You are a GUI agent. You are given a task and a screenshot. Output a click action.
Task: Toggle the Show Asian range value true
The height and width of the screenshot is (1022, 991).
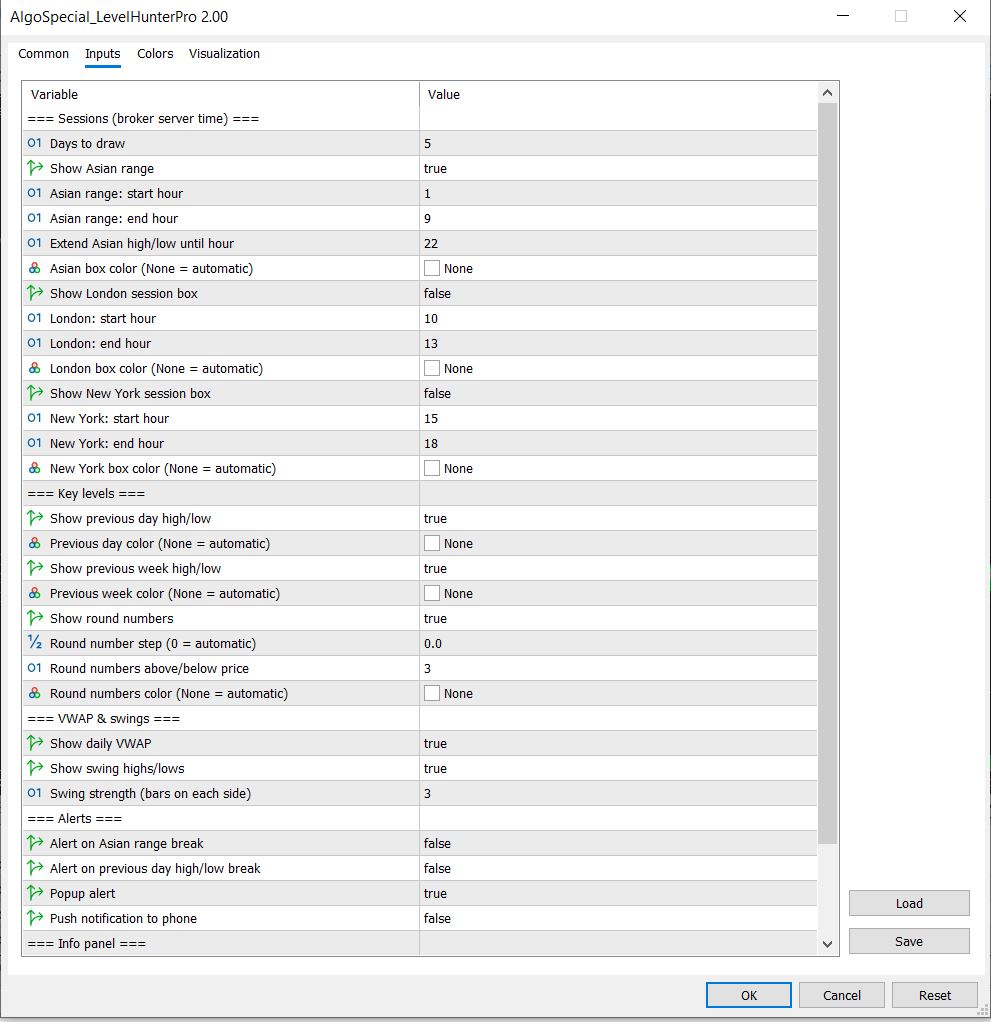tap(618, 168)
